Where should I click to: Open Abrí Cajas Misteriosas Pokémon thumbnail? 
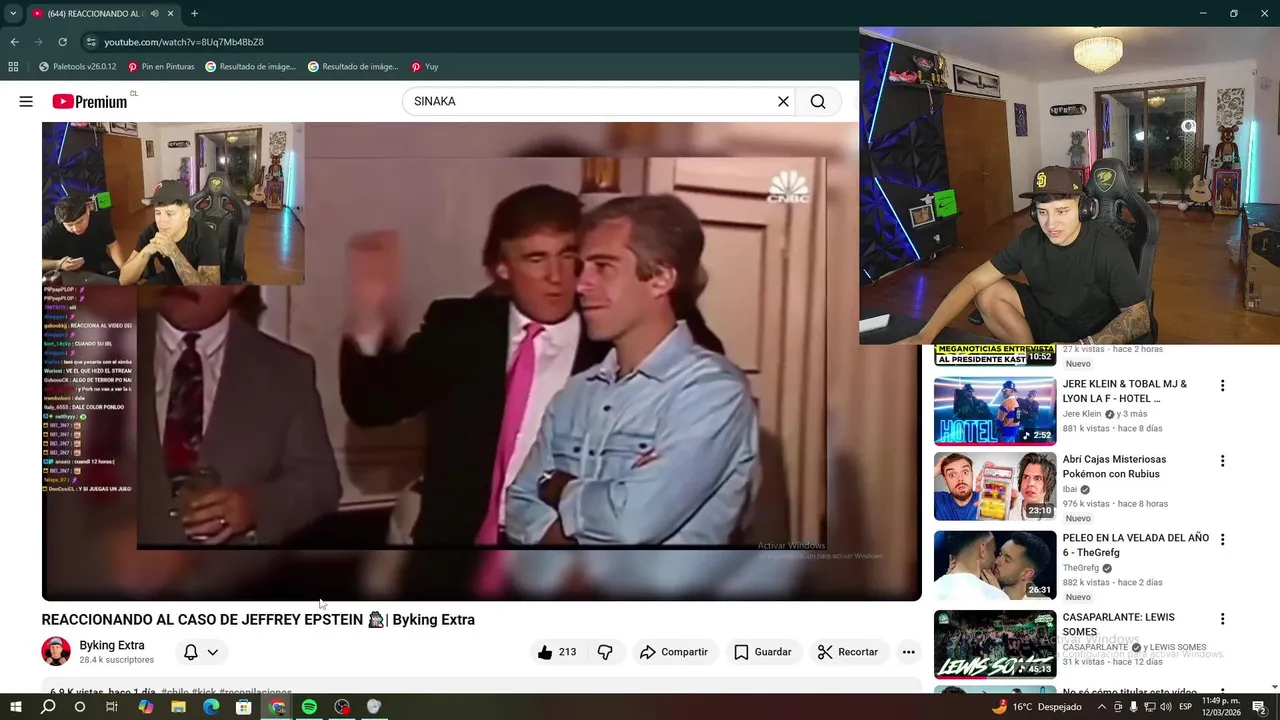[995, 487]
